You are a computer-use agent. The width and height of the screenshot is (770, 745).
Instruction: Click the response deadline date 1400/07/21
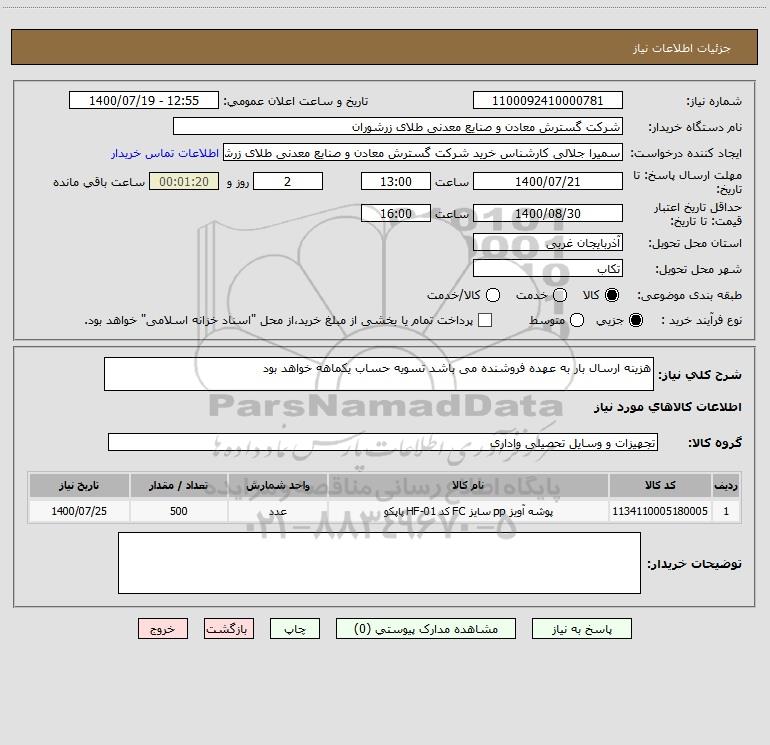(548, 181)
